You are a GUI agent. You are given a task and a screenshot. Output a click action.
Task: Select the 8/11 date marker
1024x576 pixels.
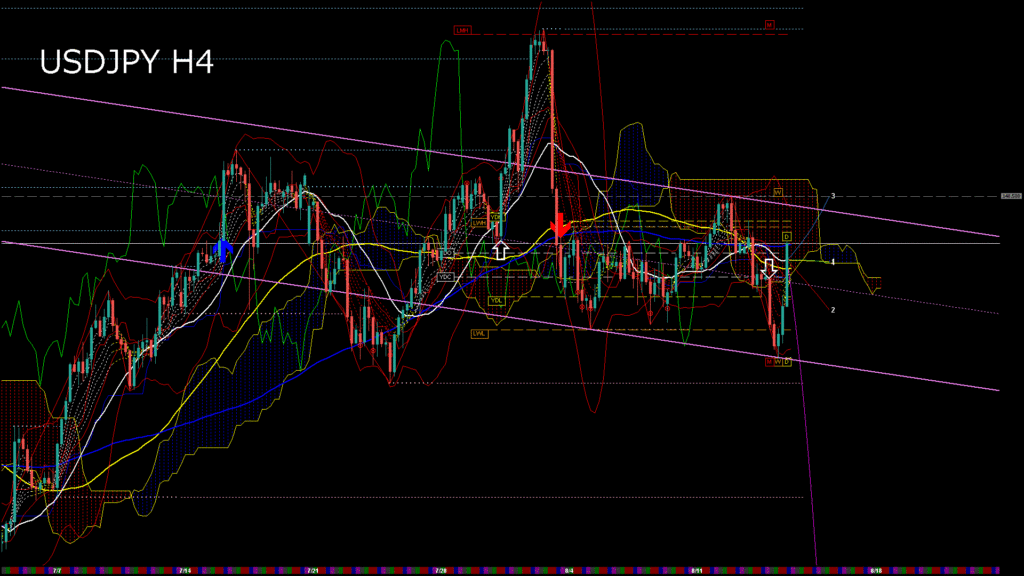click(x=696, y=570)
